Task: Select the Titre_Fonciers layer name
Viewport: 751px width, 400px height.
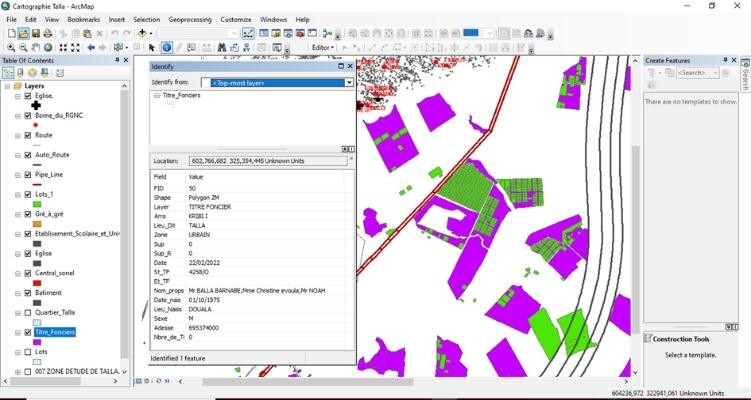Action: [x=55, y=332]
